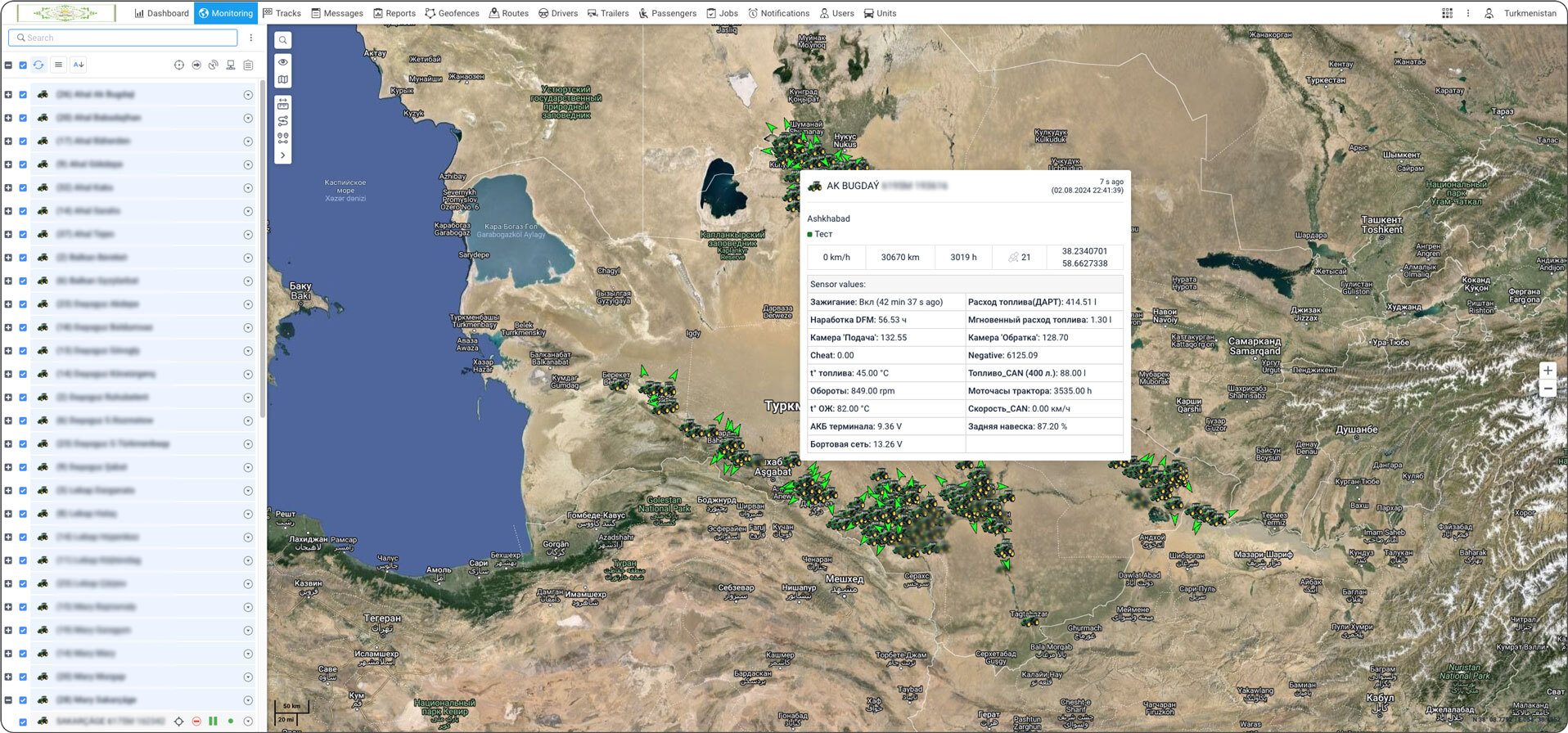Open the Geofences tab
The height and width of the screenshot is (733, 1568).
(452, 13)
